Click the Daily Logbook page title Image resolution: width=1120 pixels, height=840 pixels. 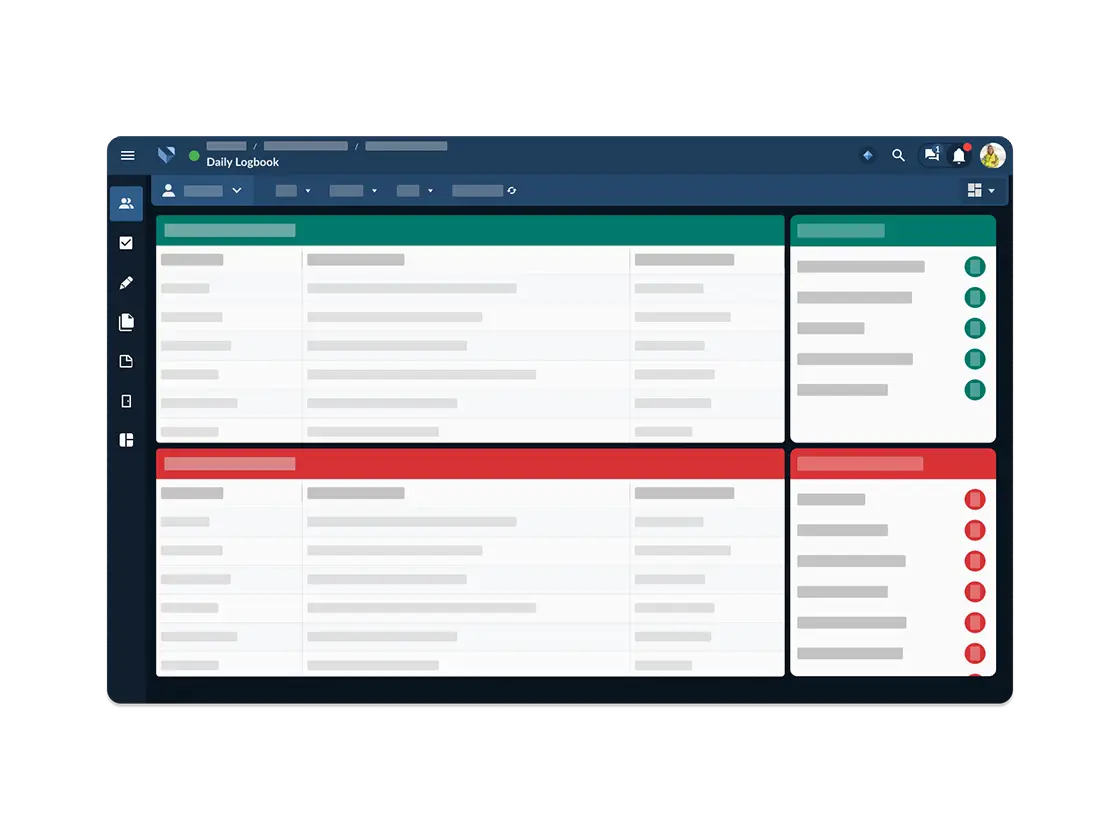coord(242,162)
